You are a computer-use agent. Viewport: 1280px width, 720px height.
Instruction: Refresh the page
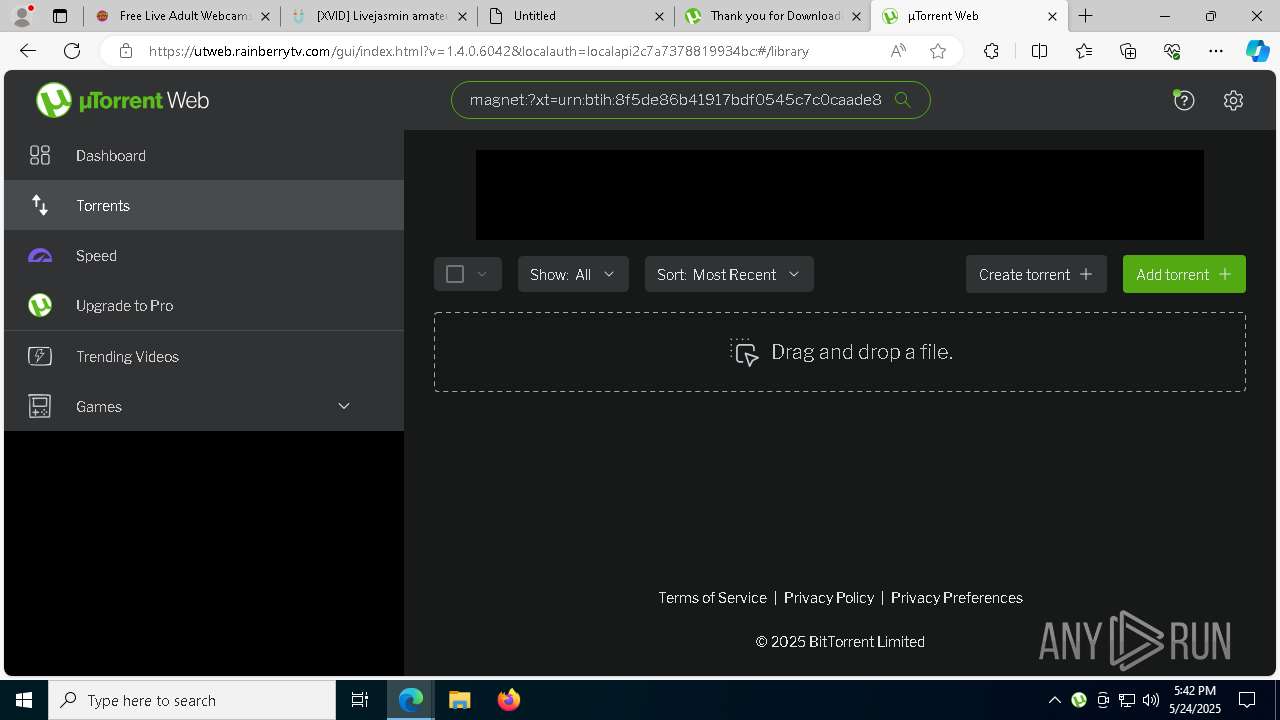point(72,51)
